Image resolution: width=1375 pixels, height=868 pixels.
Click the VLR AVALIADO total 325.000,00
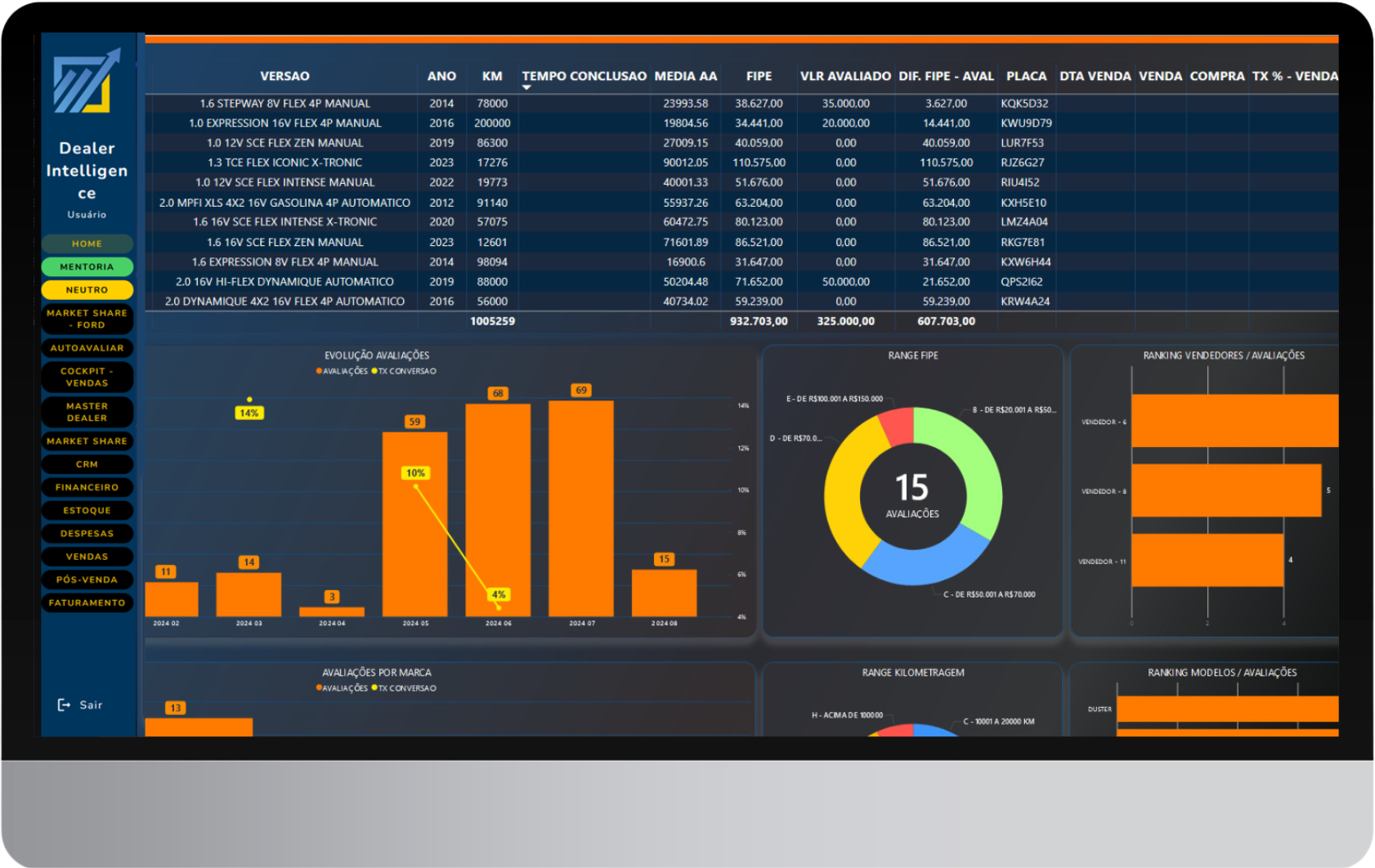pyautogui.click(x=845, y=321)
